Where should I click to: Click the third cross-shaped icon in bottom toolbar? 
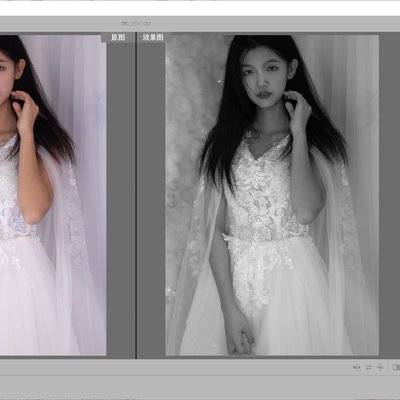pos(380,367)
